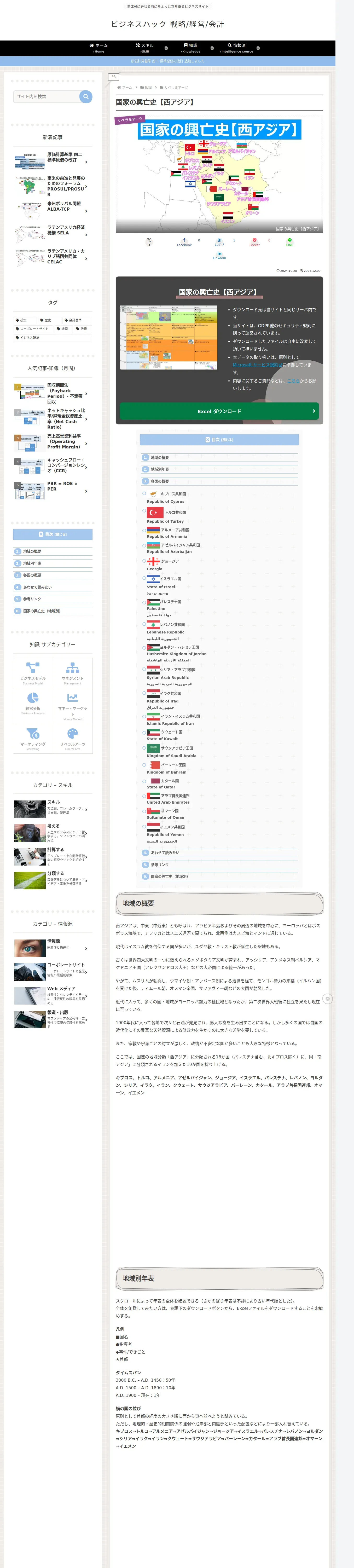354x1568 pixels.
Task: Select the イエメン共和国 bullet in the contents
Action: click(x=144, y=827)
